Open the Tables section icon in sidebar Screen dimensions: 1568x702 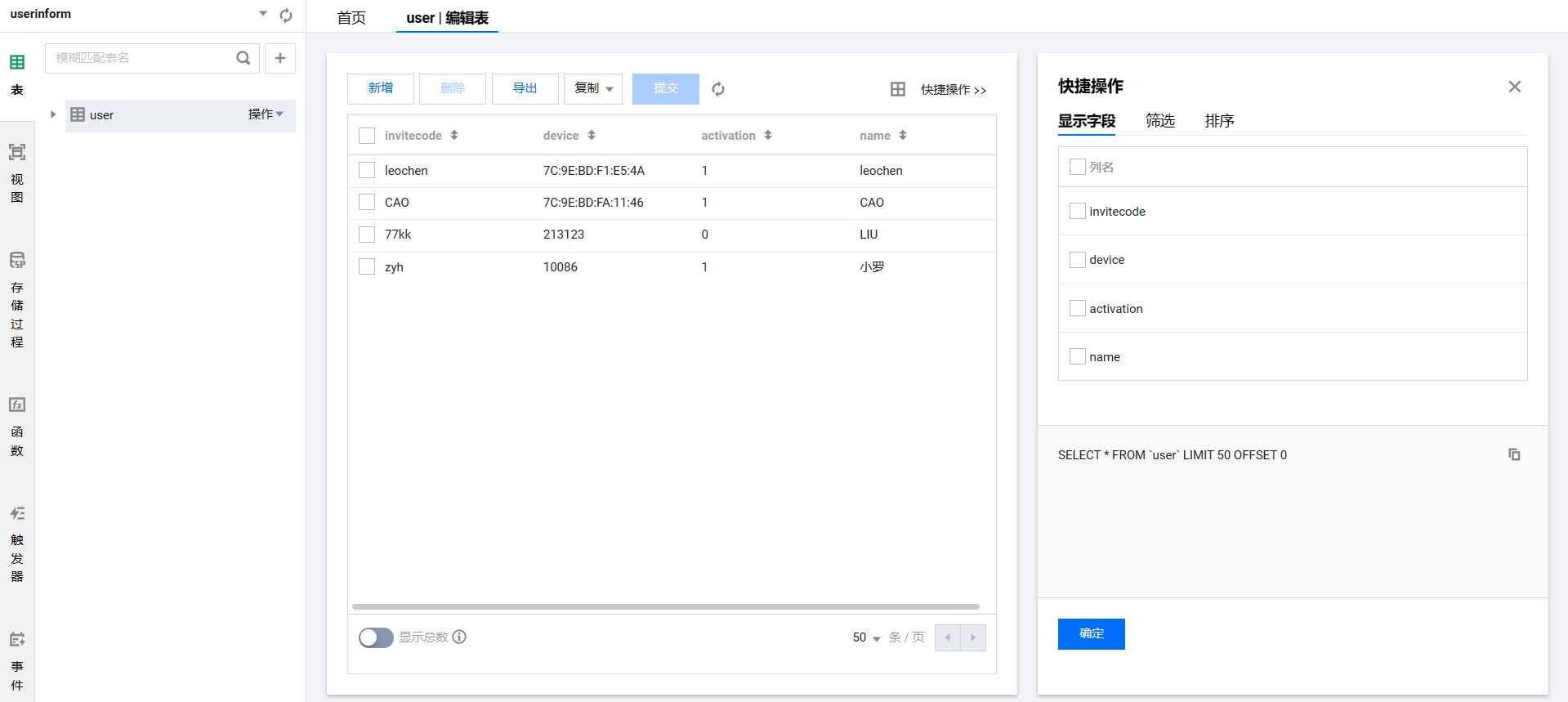click(17, 62)
